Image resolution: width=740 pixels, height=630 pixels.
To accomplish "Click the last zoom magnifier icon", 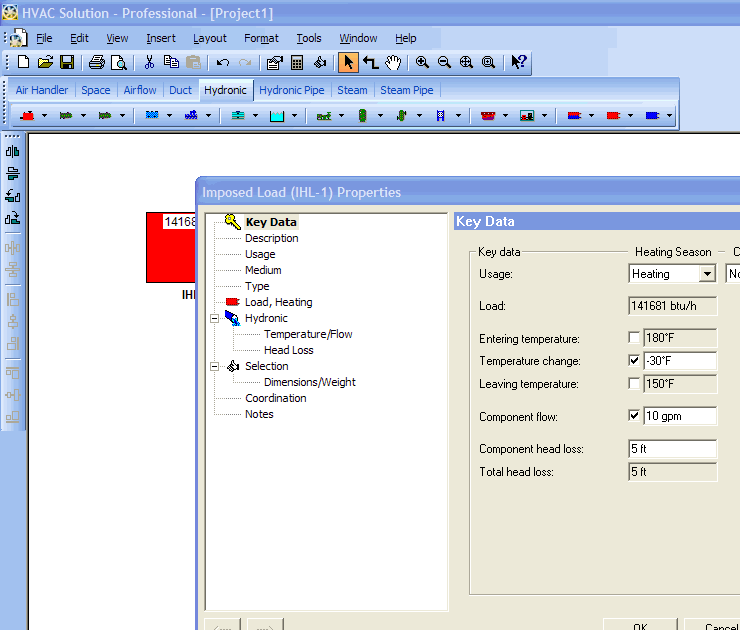I will click(x=488, y=62).
